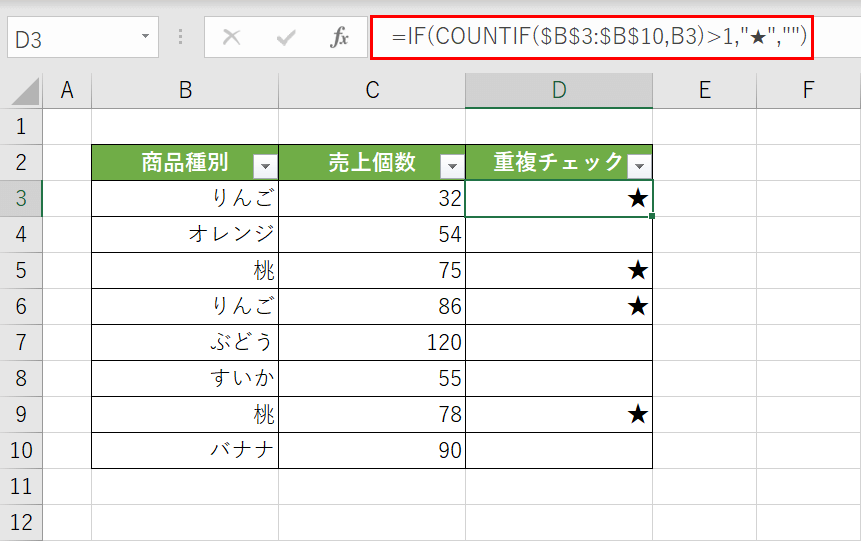The image size is (861, 541).
Task: Click the 売上個数 header cell
Action: (372, 163)
